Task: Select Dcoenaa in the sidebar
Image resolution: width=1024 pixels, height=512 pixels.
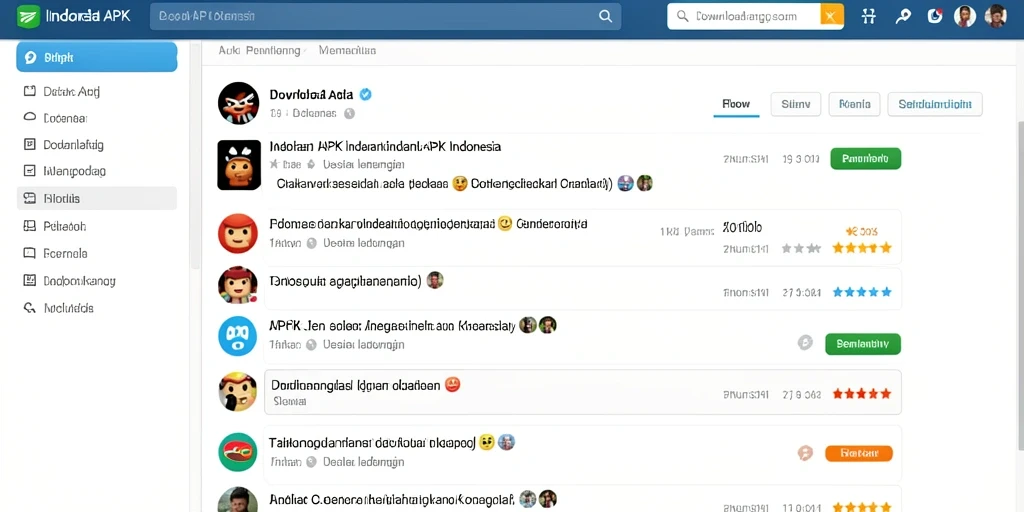Action: [x=97, y=118]
